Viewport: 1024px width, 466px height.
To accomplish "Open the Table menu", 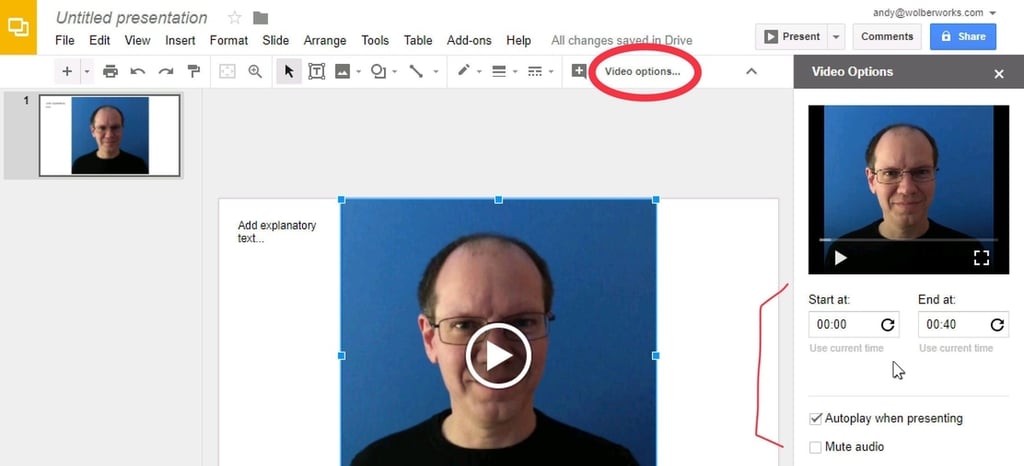I will [x=418, y=40].
